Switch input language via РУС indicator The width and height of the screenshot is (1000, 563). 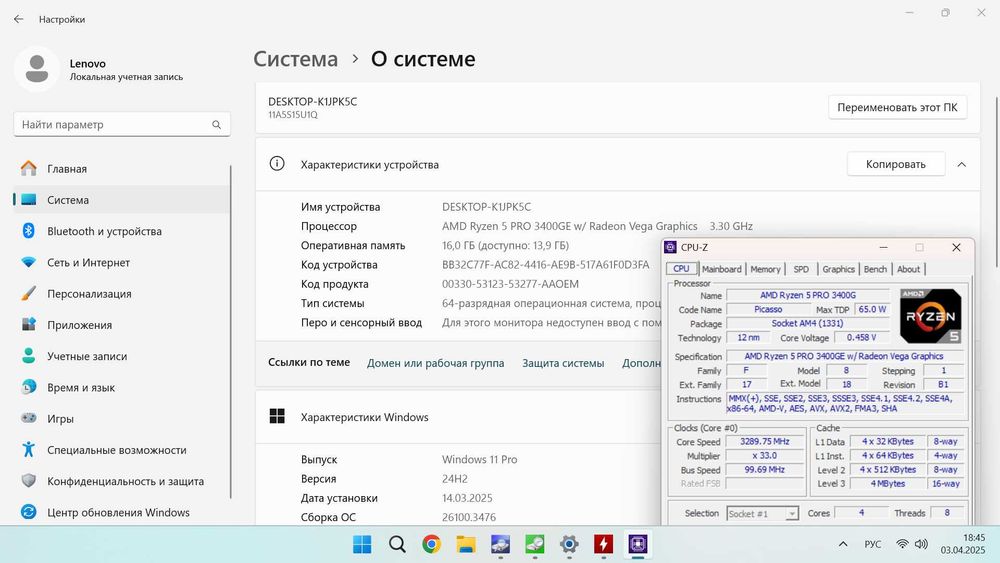click(872, 544)
